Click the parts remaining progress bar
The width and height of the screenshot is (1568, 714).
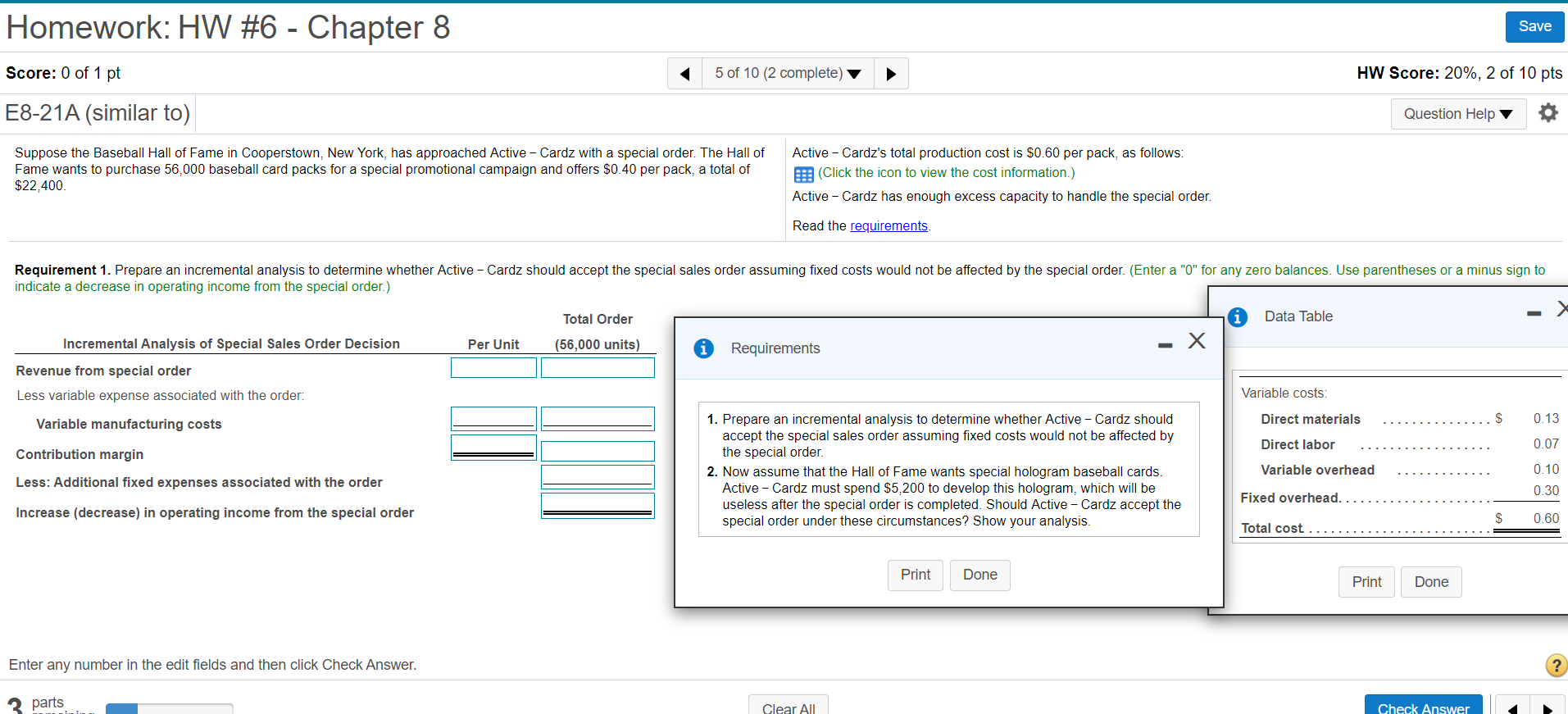coord(170,708)
